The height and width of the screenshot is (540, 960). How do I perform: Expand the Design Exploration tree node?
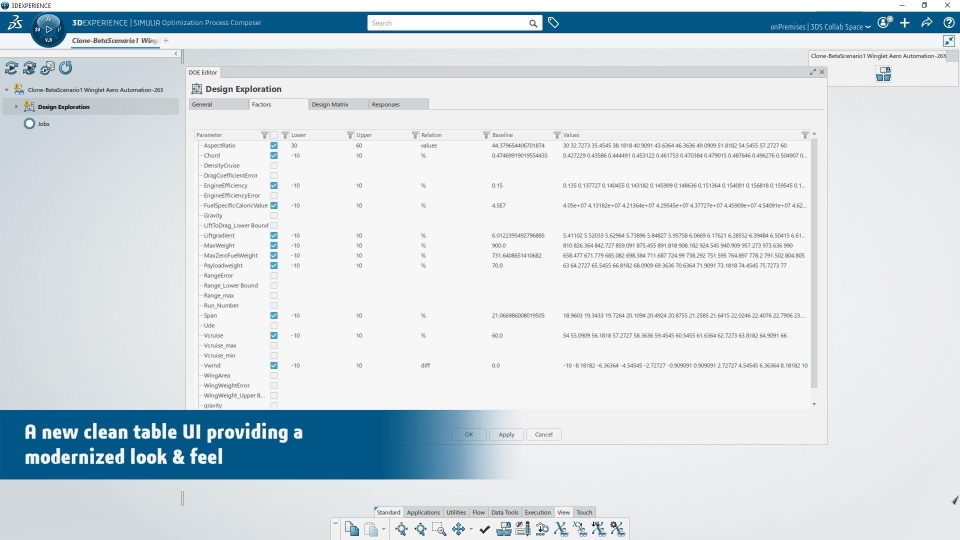pyautogui.click(x=17, y=107)
